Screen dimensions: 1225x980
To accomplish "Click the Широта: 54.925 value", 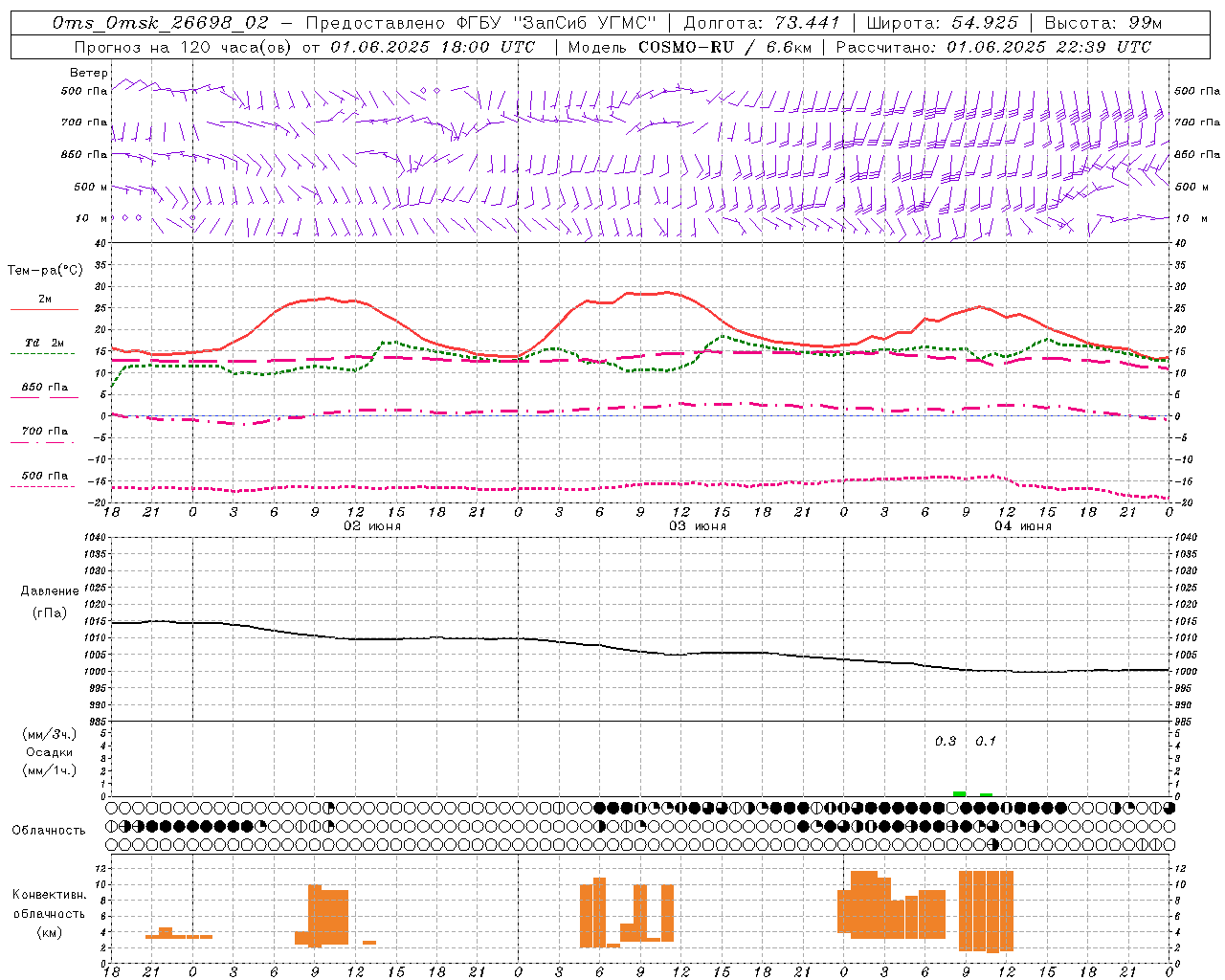I will (x=942, y=23).
